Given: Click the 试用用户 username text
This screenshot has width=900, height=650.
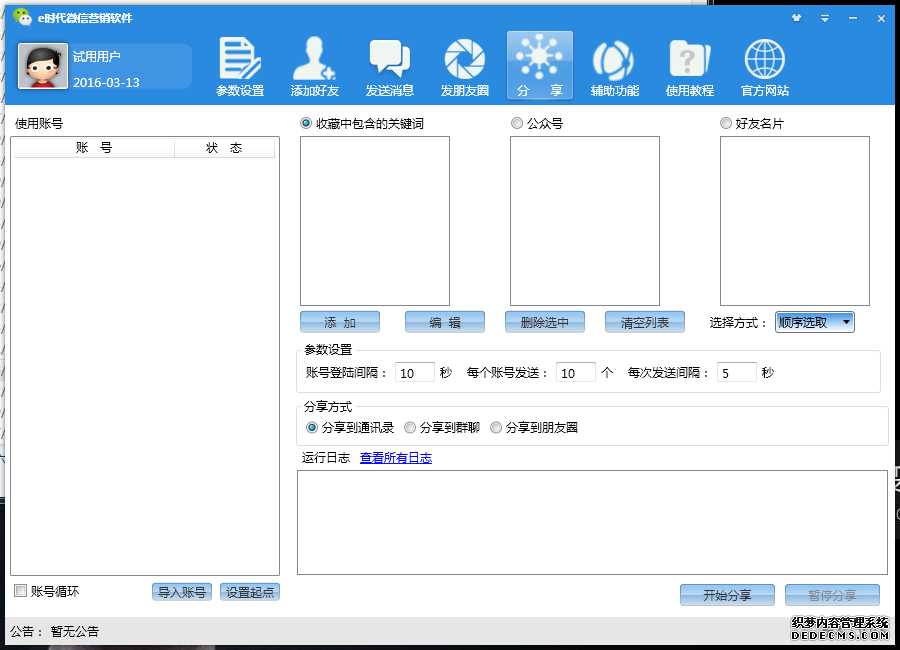Looking at the screenshot, I should click(x=96, y=56).
